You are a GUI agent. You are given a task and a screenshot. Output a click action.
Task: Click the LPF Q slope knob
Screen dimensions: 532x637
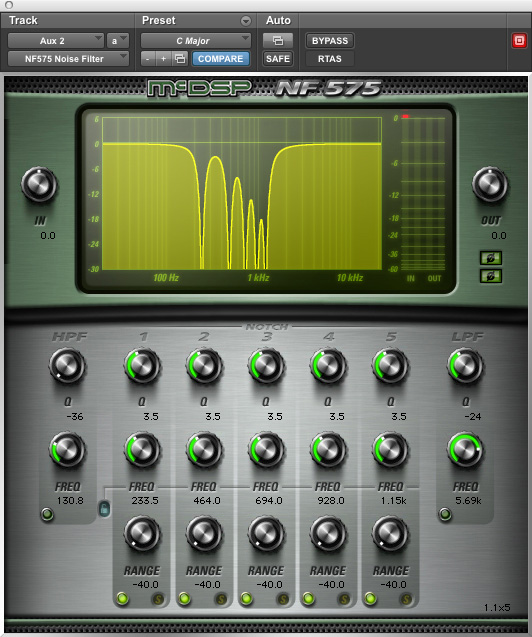tap(465, 366)
